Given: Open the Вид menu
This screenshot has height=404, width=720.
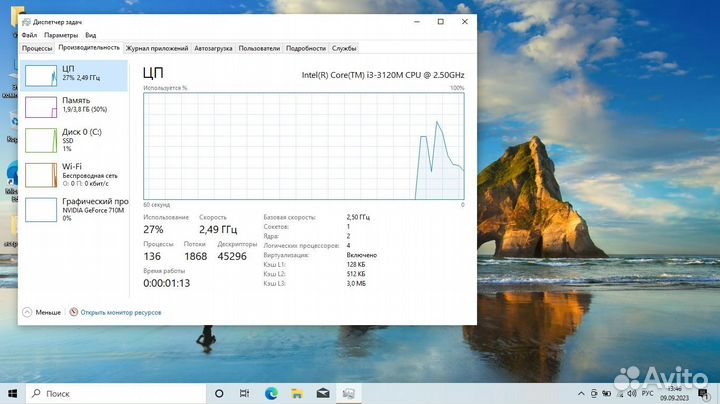Looking at the screenshot, I should coord(90,35).
